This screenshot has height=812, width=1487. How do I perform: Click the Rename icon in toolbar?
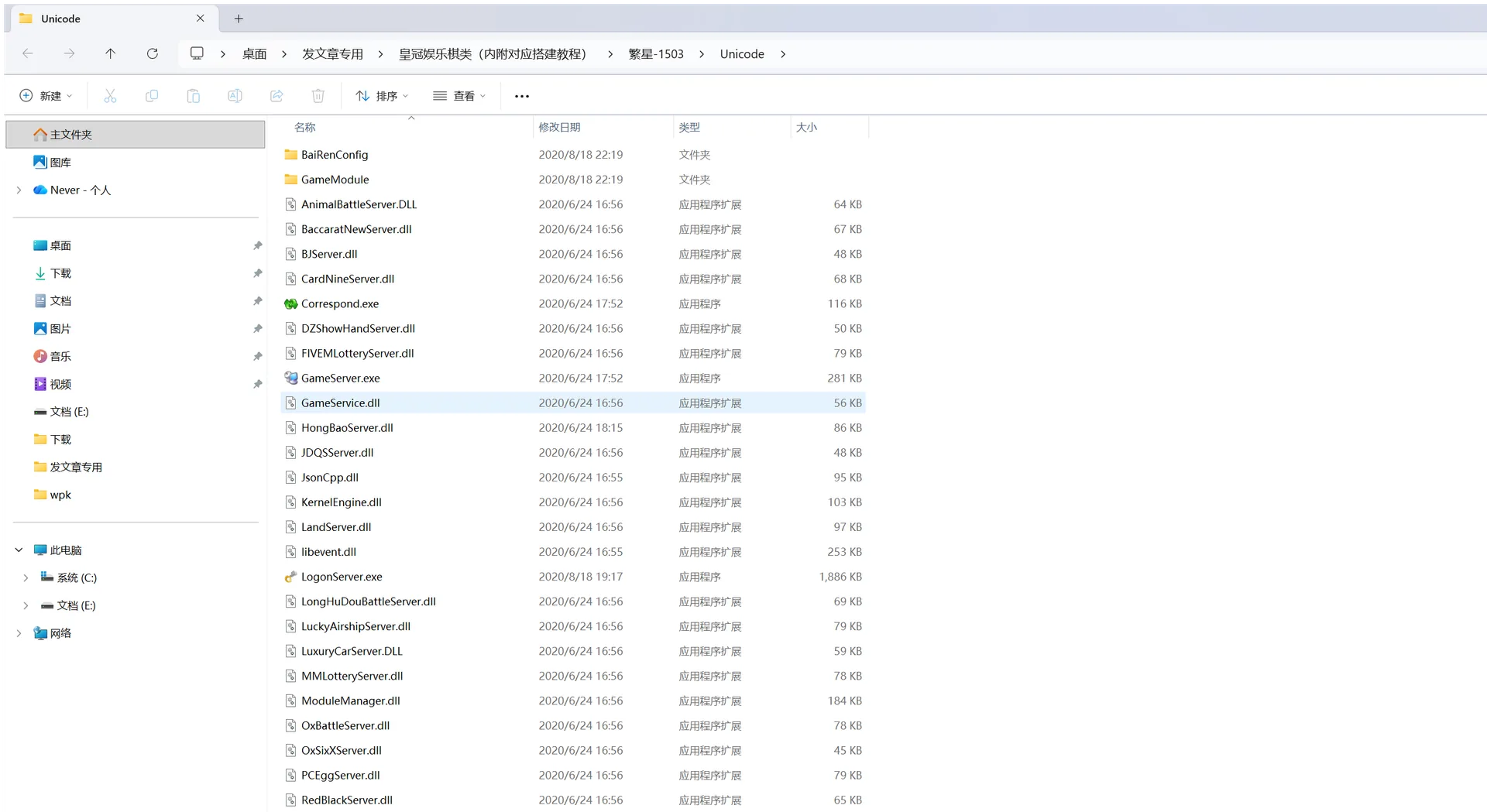pos(235,96)
